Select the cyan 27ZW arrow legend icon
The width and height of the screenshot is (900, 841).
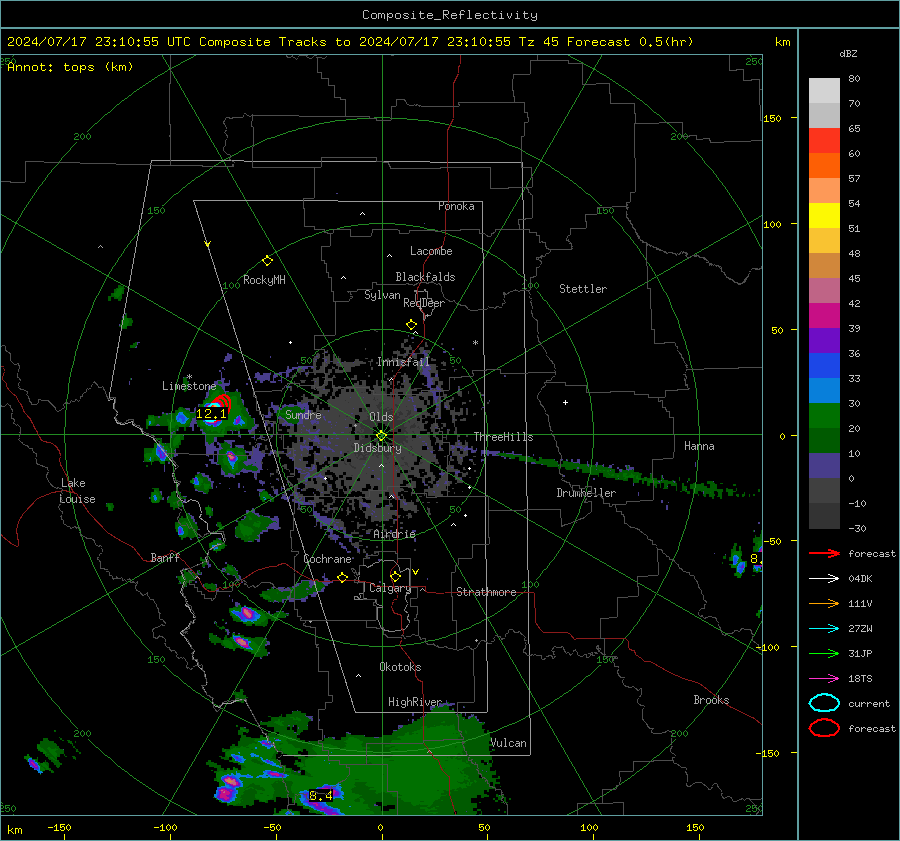point(824,629)
